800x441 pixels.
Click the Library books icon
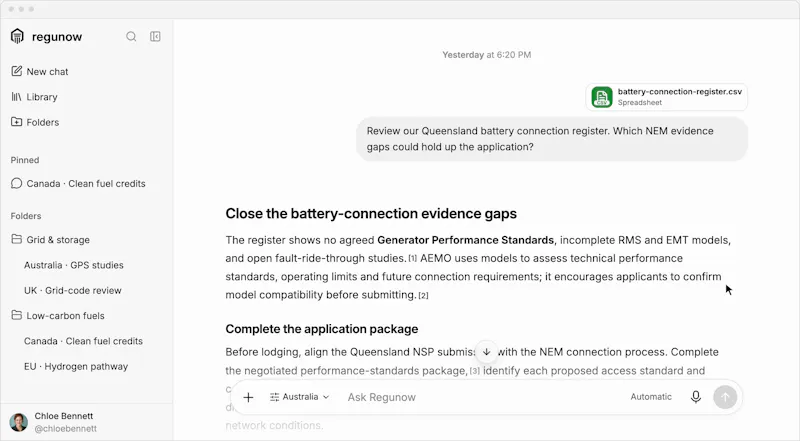16,96
